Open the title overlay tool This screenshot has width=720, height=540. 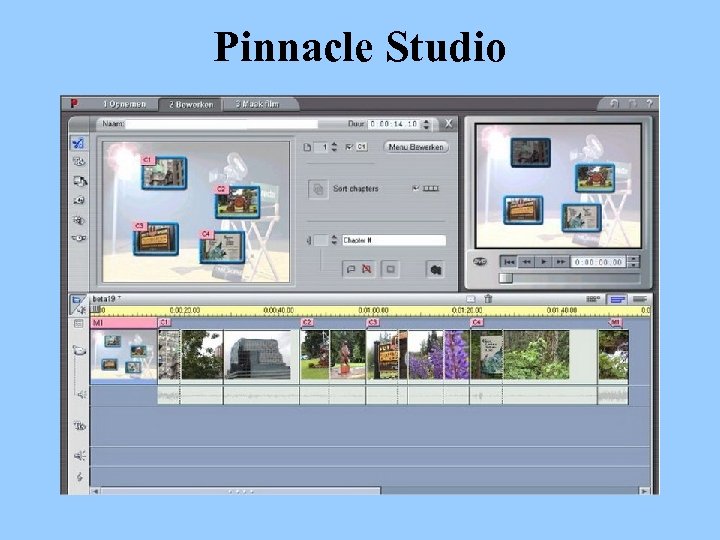click(79, 161)
